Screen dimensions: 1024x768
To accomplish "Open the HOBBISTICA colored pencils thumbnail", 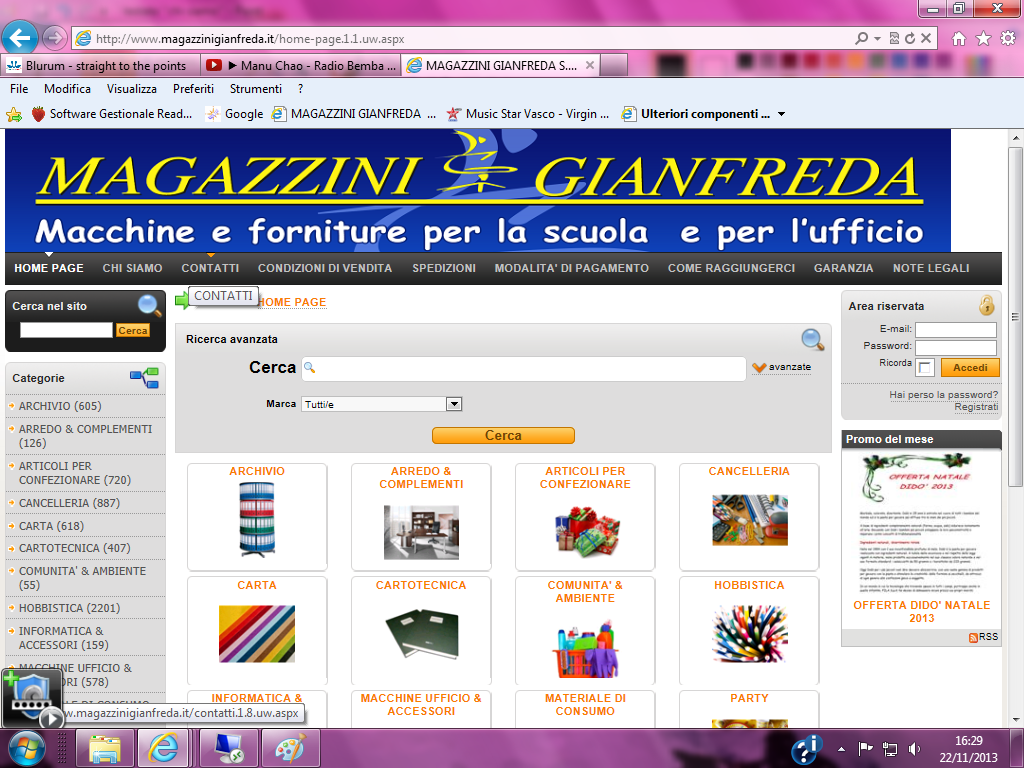I will (x=750, y=633).
